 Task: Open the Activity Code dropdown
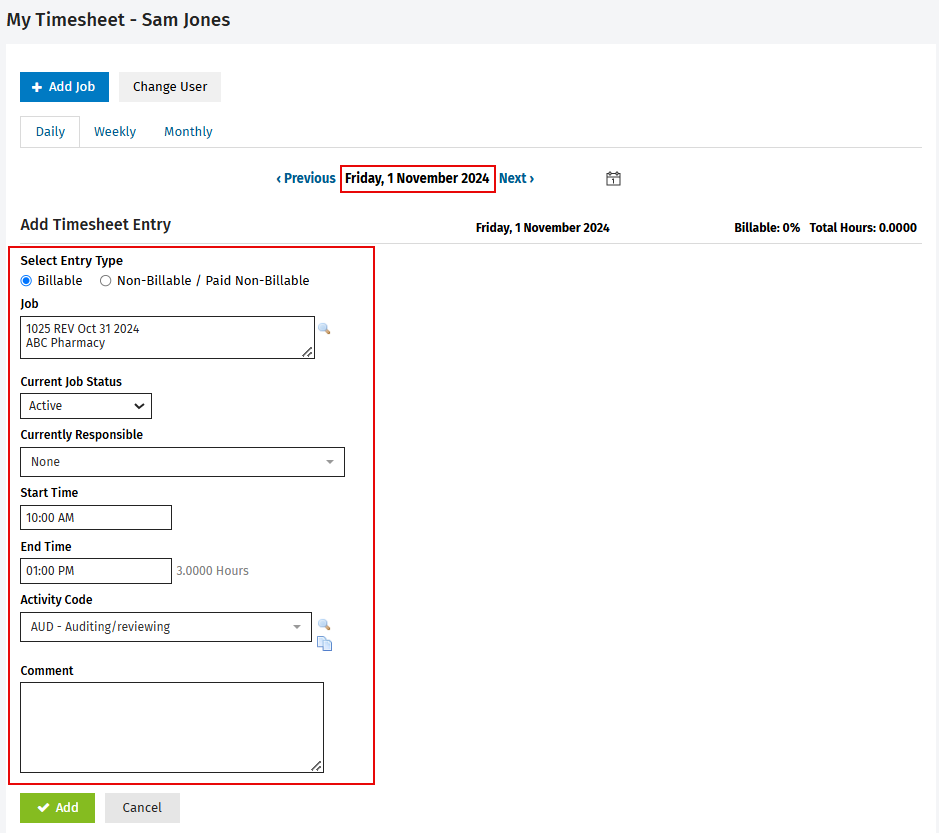click(x=166, y=627)
